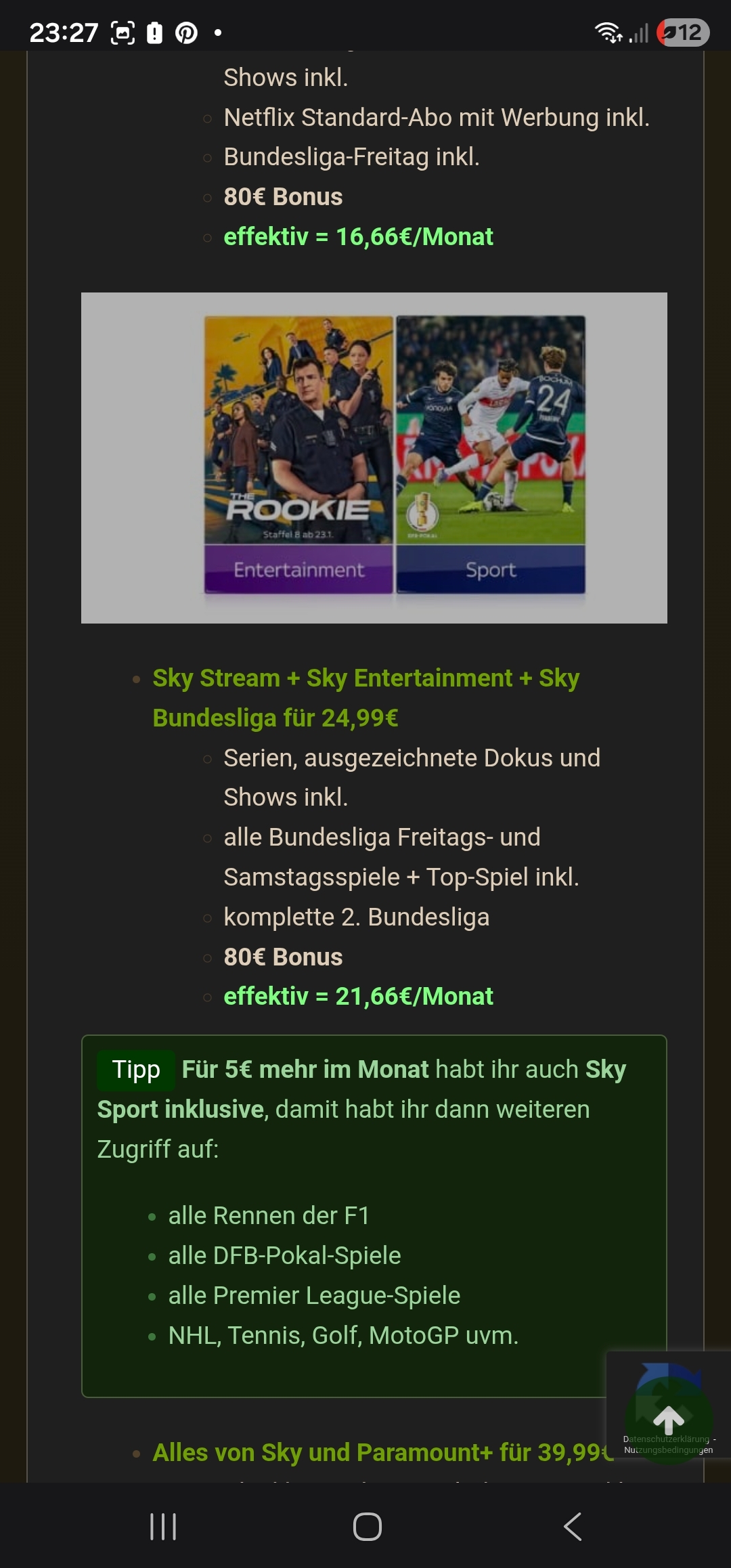Go back with navigation back arrow
This screenshot has width=731, height=1568.
573,1527
